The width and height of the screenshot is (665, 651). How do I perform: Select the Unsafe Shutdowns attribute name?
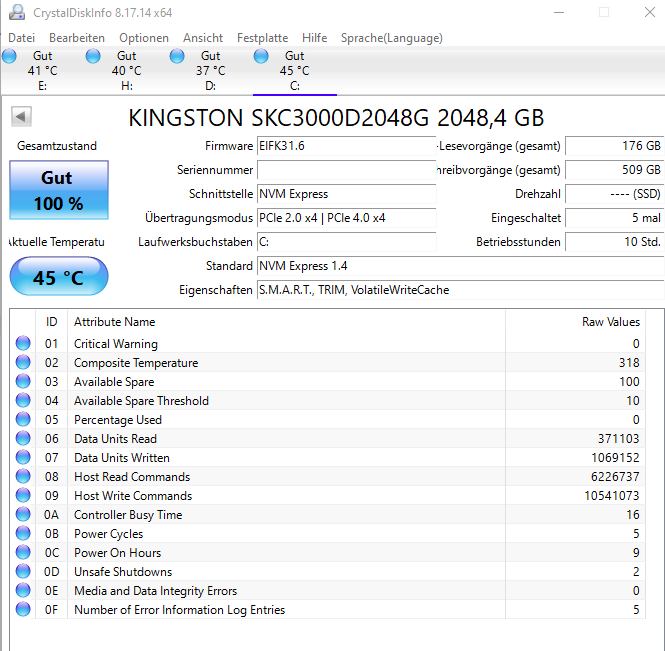(123, 572)
